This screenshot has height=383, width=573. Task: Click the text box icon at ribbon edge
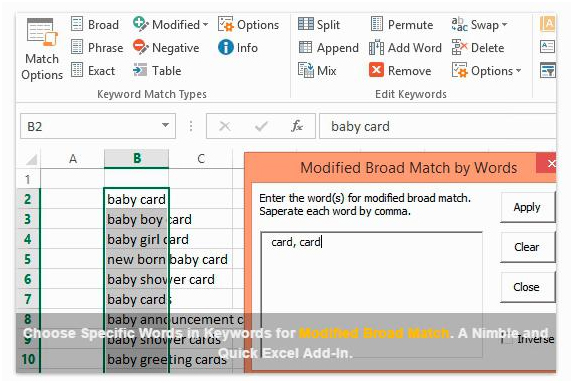pos(547,47)
